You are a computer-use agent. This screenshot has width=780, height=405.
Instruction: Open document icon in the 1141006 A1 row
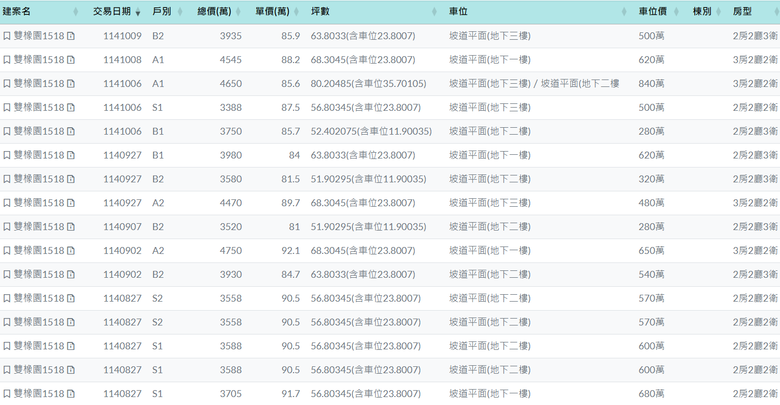point(71,84)
